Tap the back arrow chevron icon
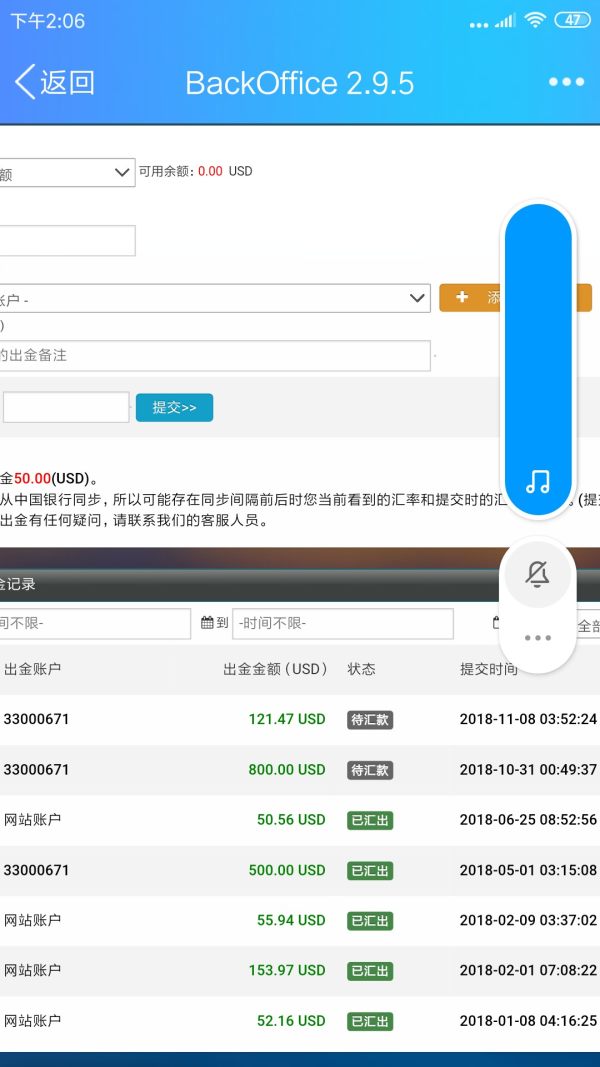Viewport: 600px width, 1067px height. (24, 82)
